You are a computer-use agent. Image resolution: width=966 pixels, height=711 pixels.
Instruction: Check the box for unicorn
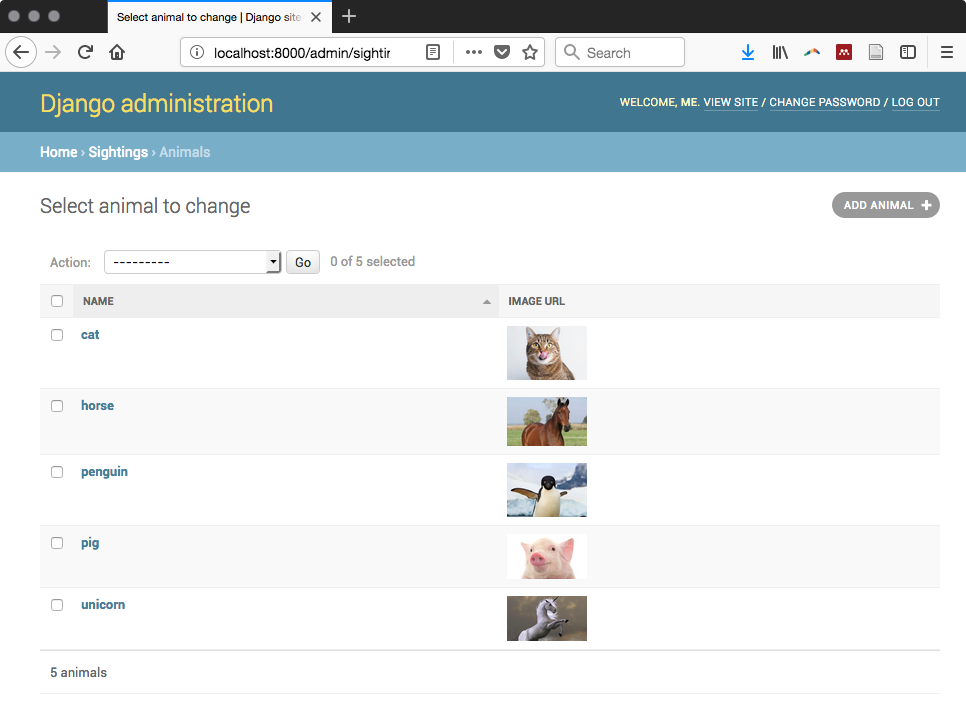point(57,605)
